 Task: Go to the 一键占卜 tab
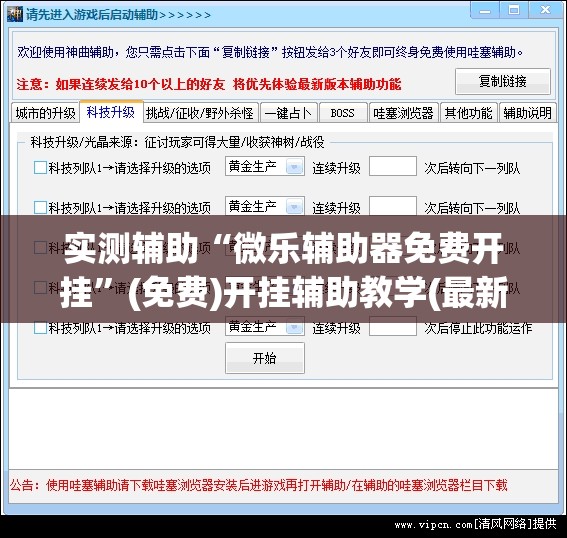(x=289, y=113)
